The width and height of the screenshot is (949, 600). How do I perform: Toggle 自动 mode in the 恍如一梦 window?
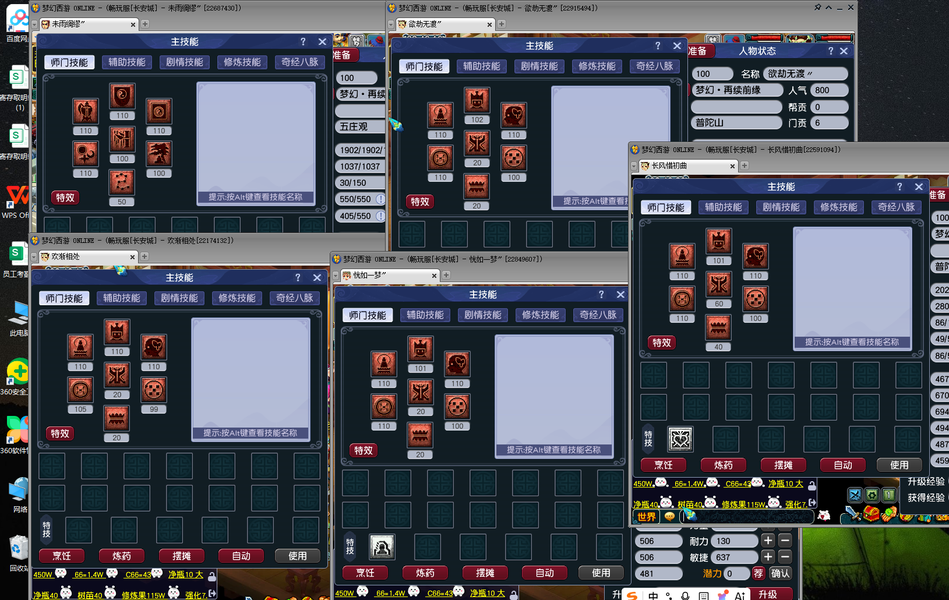pos(544,573)
